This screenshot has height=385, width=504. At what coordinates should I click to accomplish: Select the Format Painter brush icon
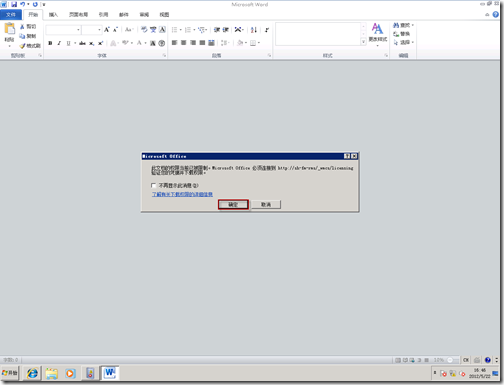(x=23, y=46)
